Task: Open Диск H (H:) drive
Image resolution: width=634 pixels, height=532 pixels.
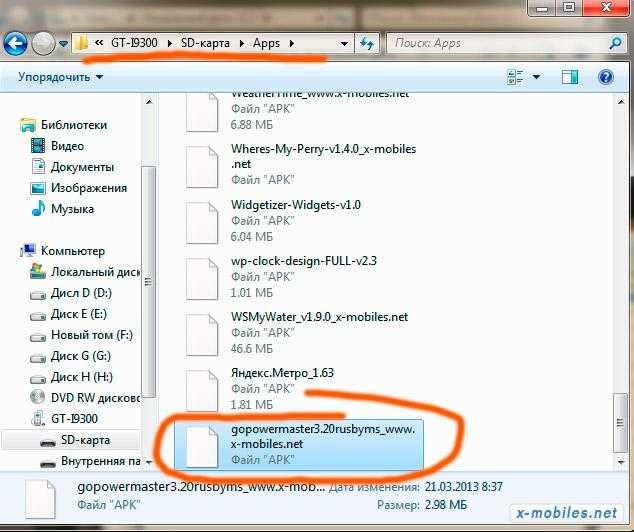Action: click(x=81, y=377)
